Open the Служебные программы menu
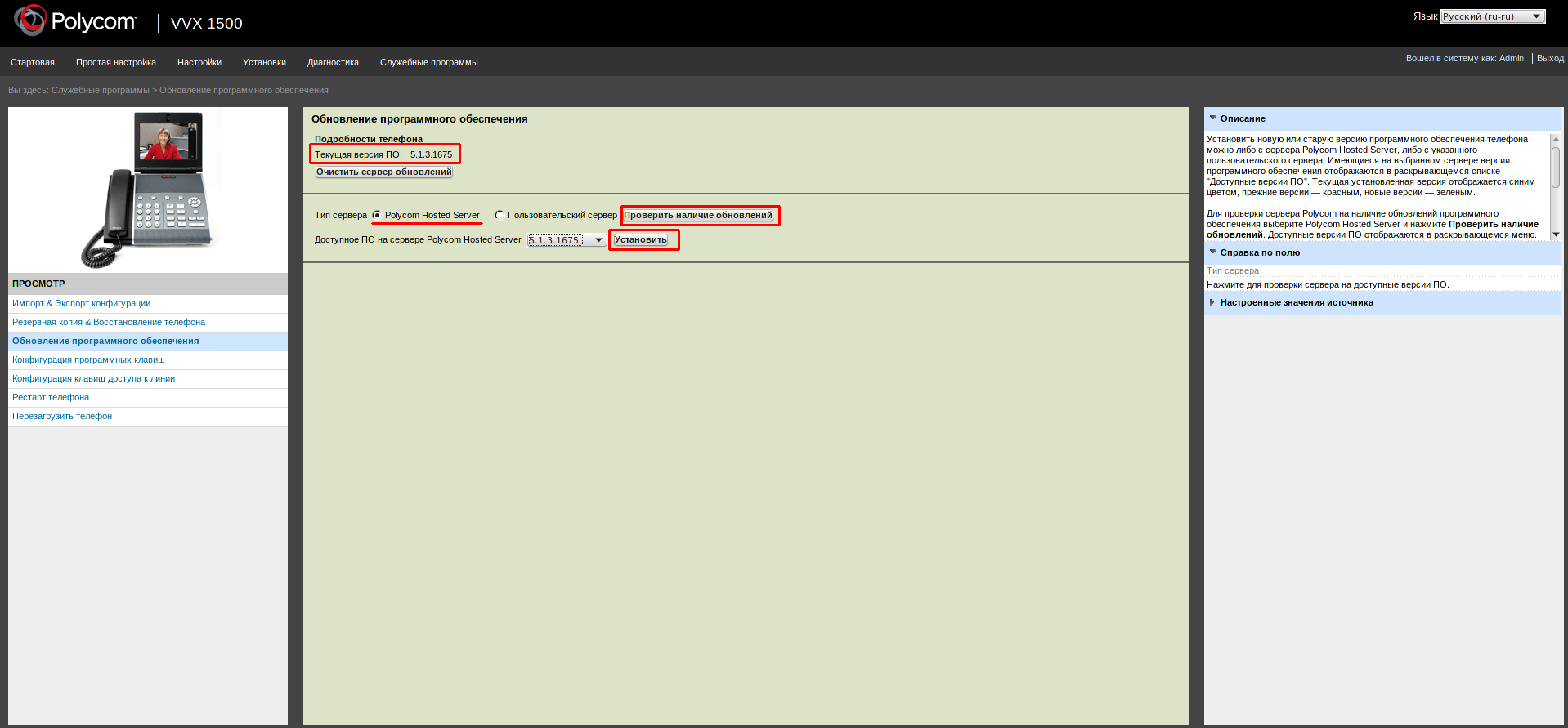The height and width of the screenshot is (728, 1568). (429, 62)
